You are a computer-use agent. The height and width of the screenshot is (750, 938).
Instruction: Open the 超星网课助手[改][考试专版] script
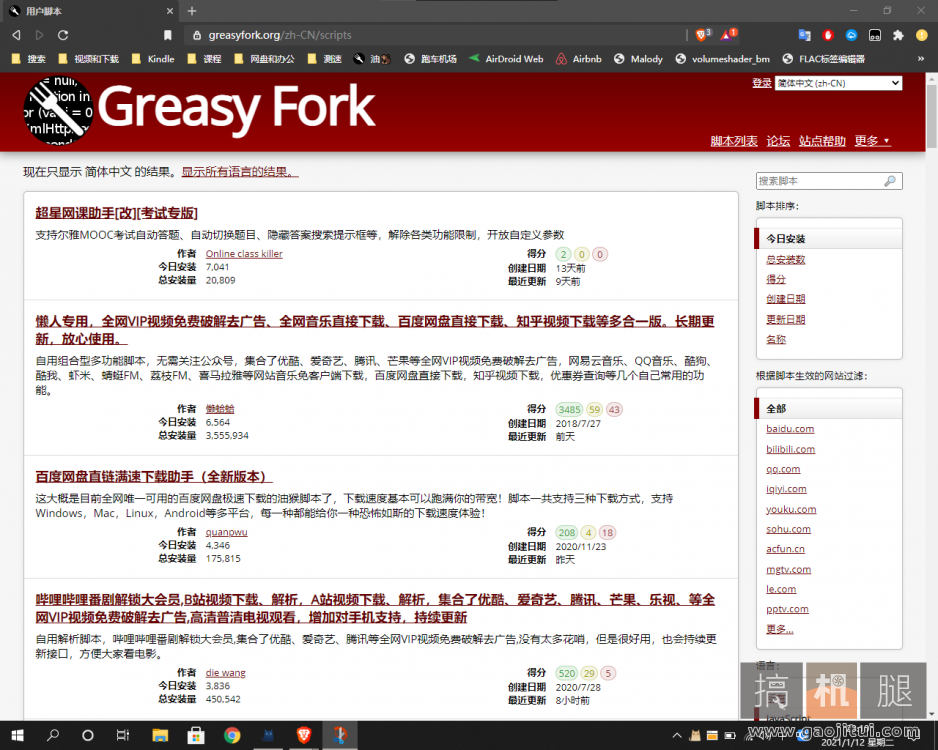click(117, 213)
